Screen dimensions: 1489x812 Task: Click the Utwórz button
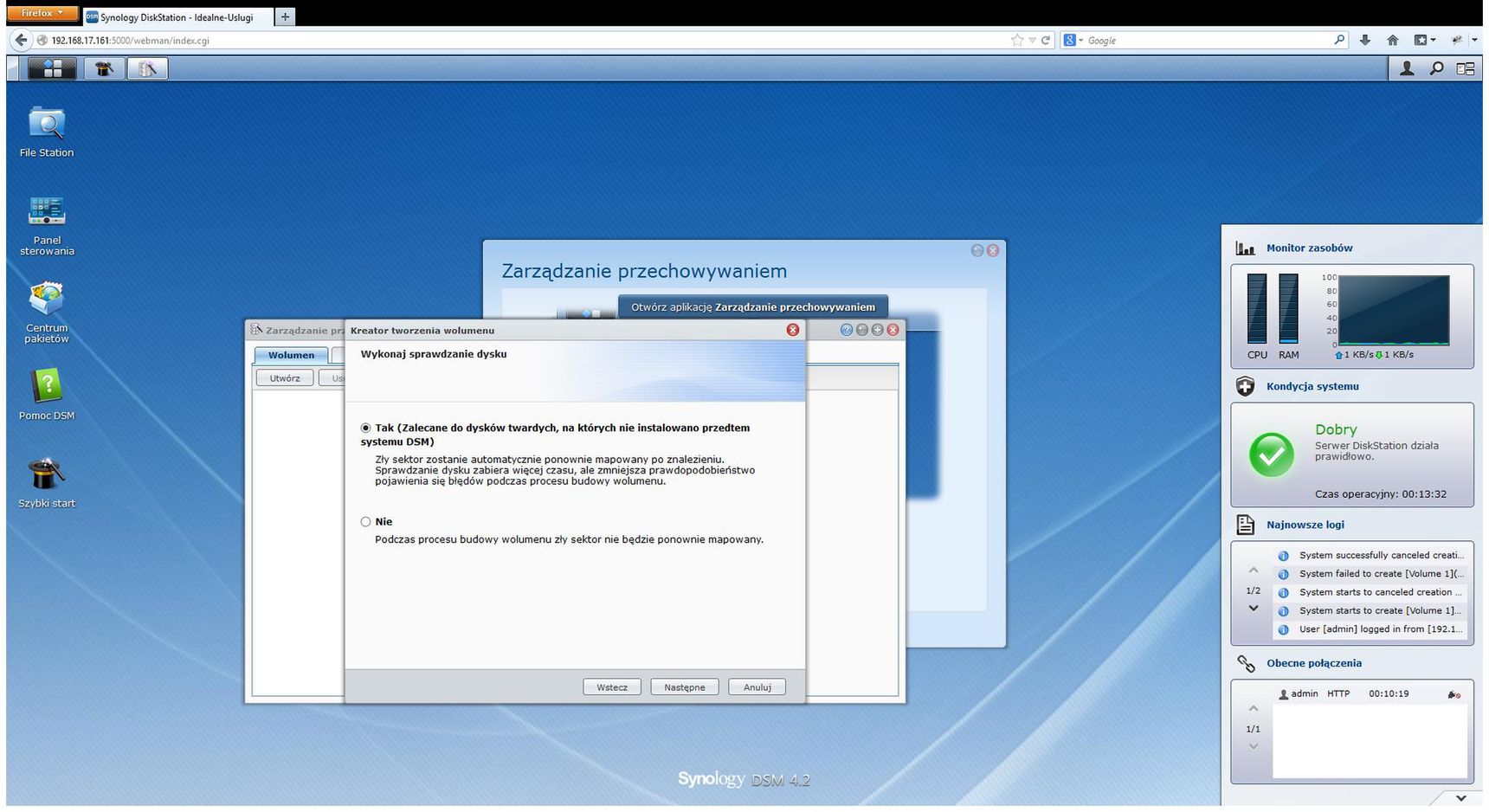pyautogui.click(x=285, y=378)
